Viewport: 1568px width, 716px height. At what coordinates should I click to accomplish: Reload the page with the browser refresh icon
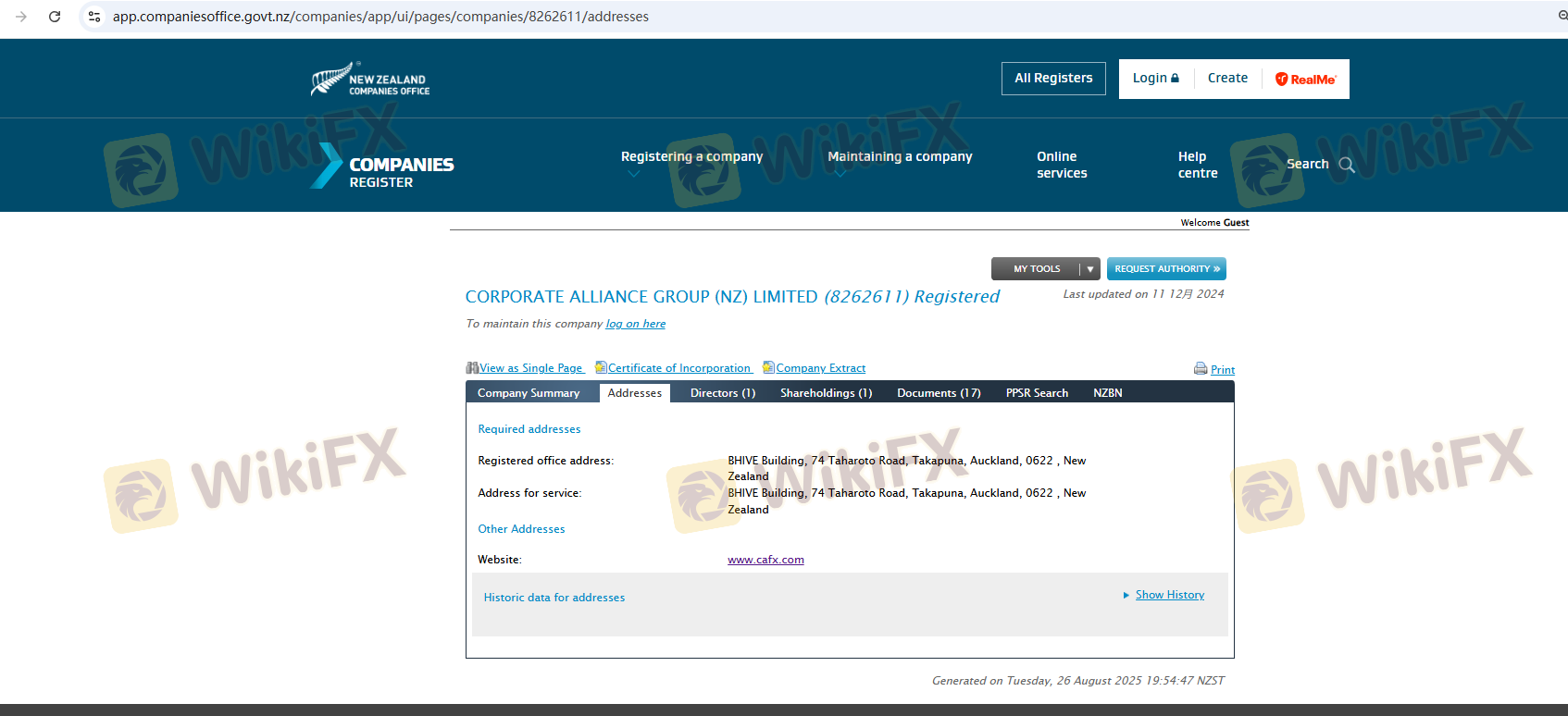pos(55,17)
